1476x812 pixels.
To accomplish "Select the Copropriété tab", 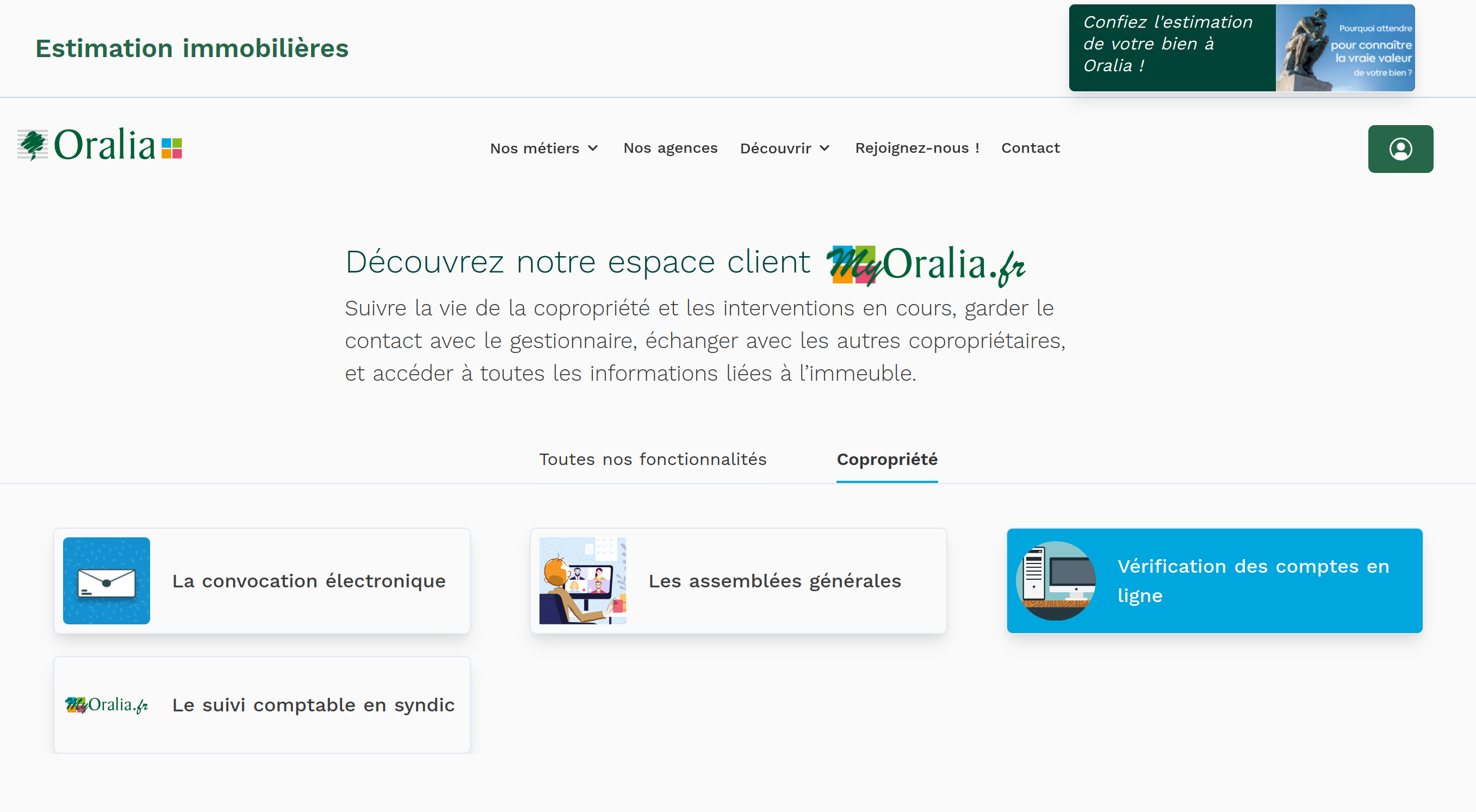I will click(886, 459).
